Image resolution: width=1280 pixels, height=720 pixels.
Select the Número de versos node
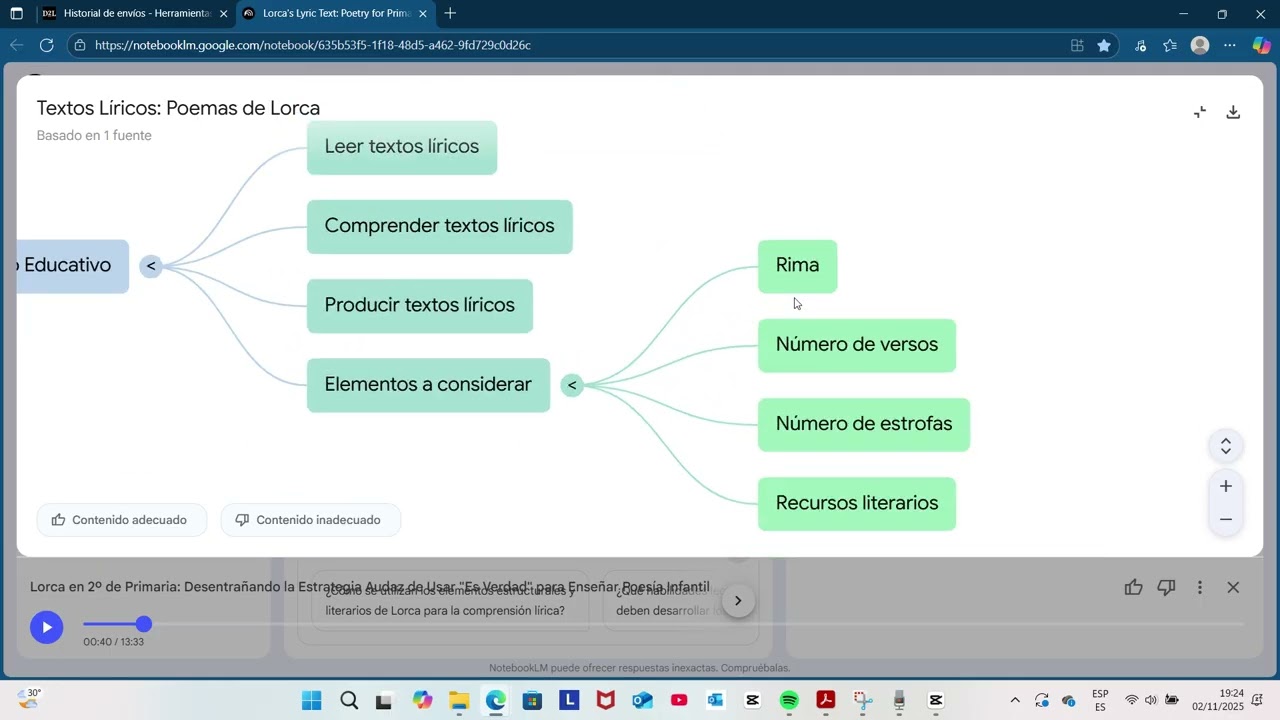click(x=857, y=345)
